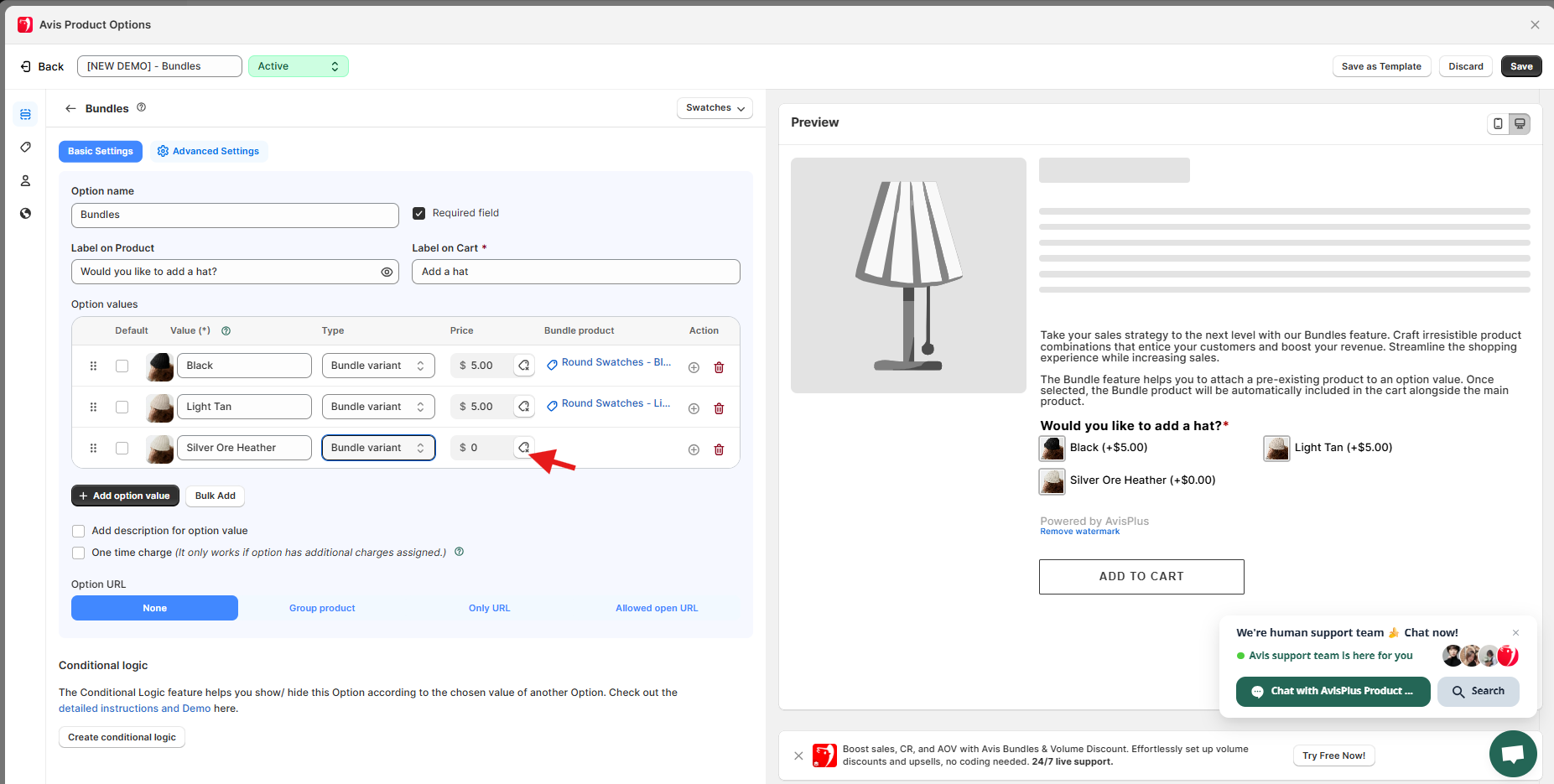Expand Bundle variant type for Silver Ore Heather
This screenshot has height=784, width=1554.
(378, 448)
